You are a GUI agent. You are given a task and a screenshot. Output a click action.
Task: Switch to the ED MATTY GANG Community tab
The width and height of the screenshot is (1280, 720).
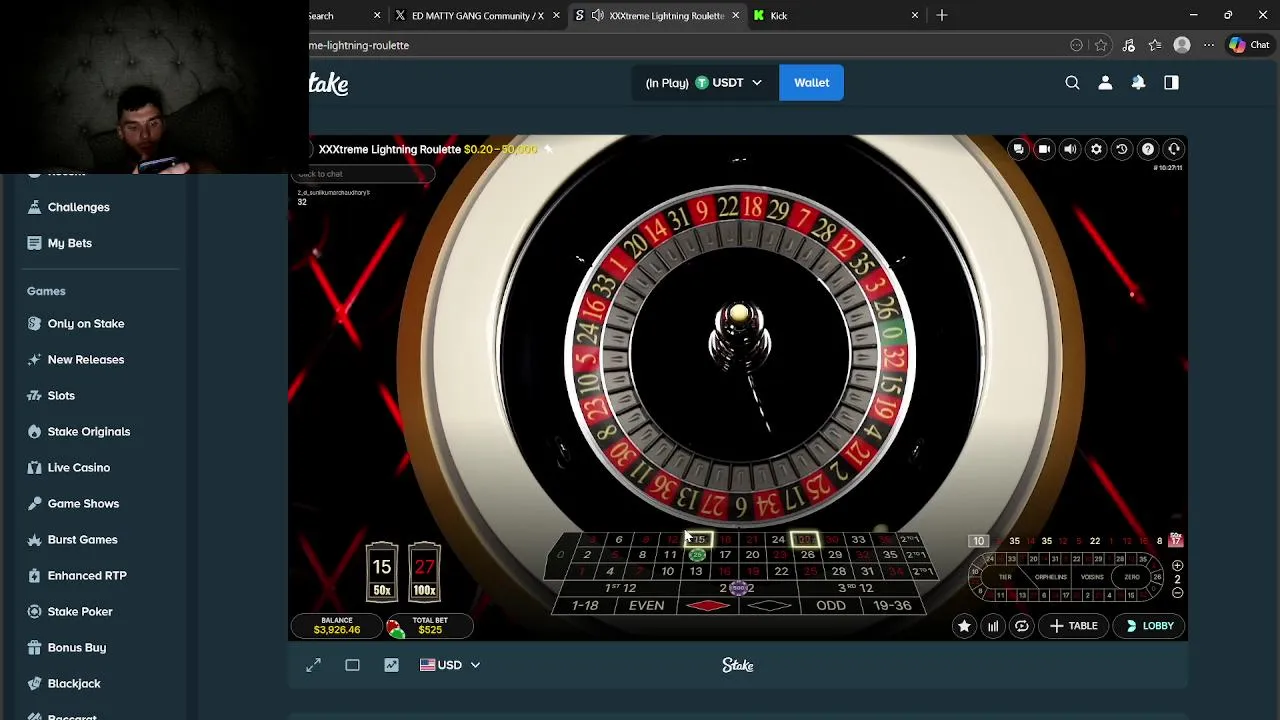tap(477, 16)
